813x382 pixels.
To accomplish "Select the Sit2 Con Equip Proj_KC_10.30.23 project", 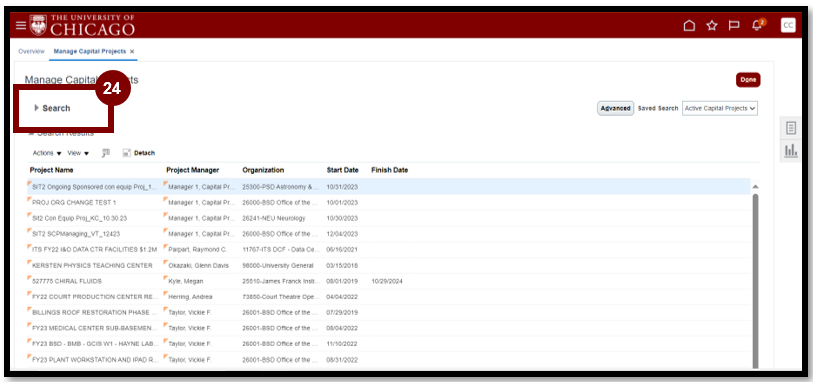I will [x=79, y=218].
